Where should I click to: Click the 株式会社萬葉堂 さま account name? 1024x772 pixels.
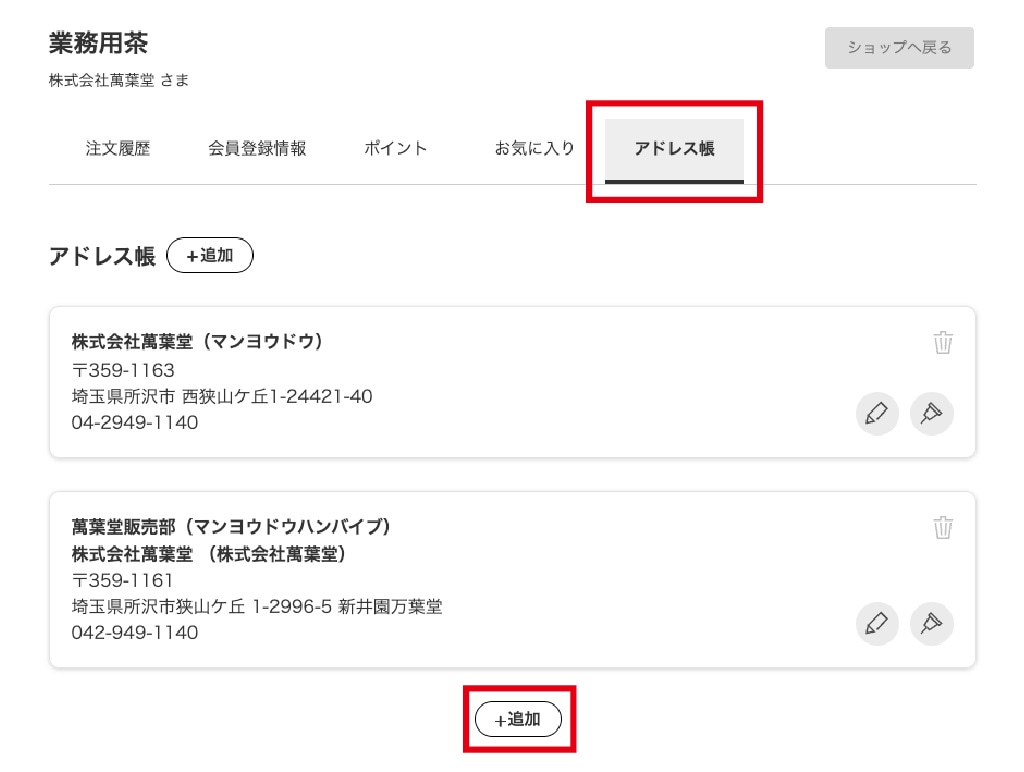pos(119,80)
